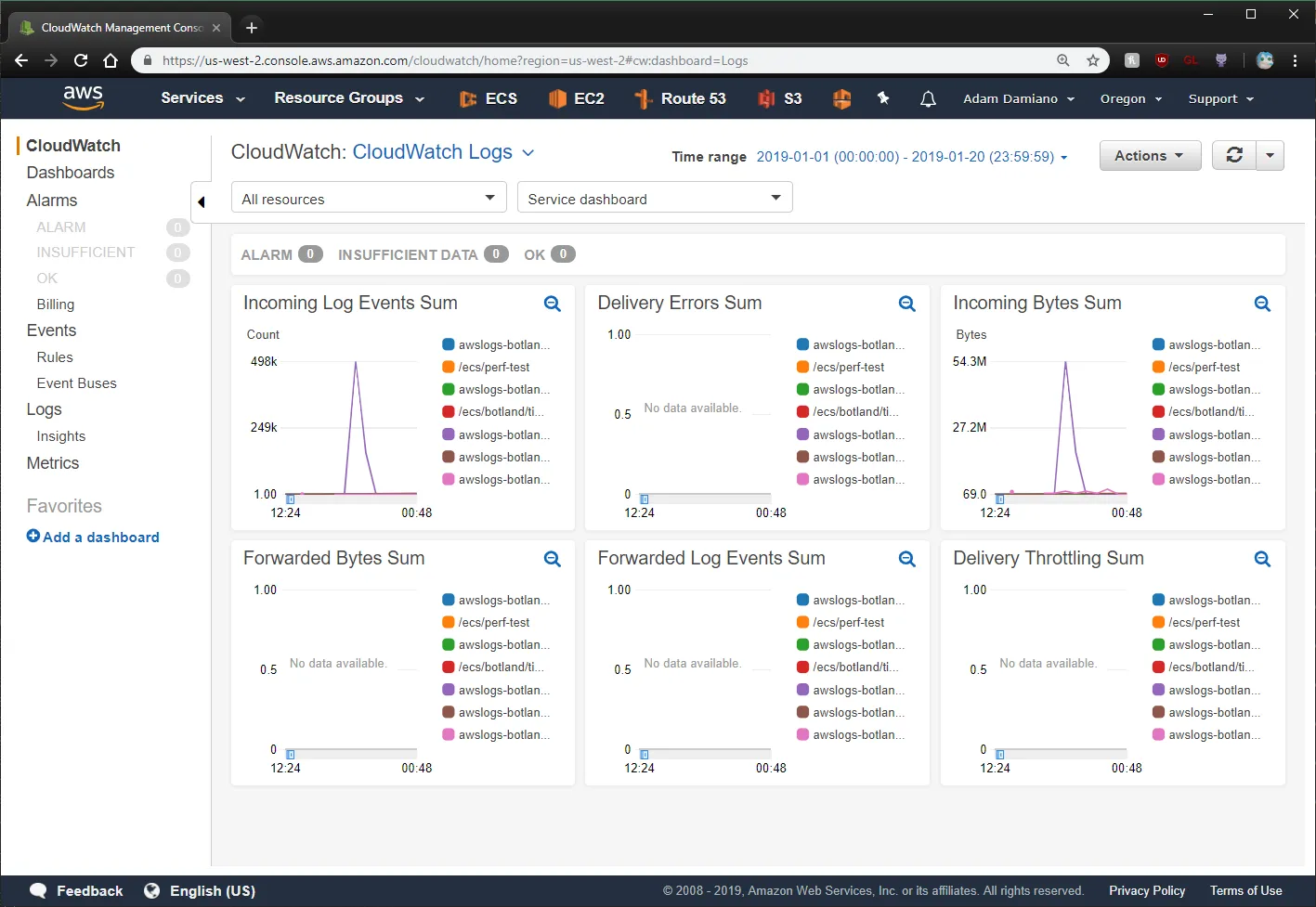The width and height of the screenshot is (1316, 907).
Task: Open the Resource Groups dropdown
Action: tap(349, 97)
